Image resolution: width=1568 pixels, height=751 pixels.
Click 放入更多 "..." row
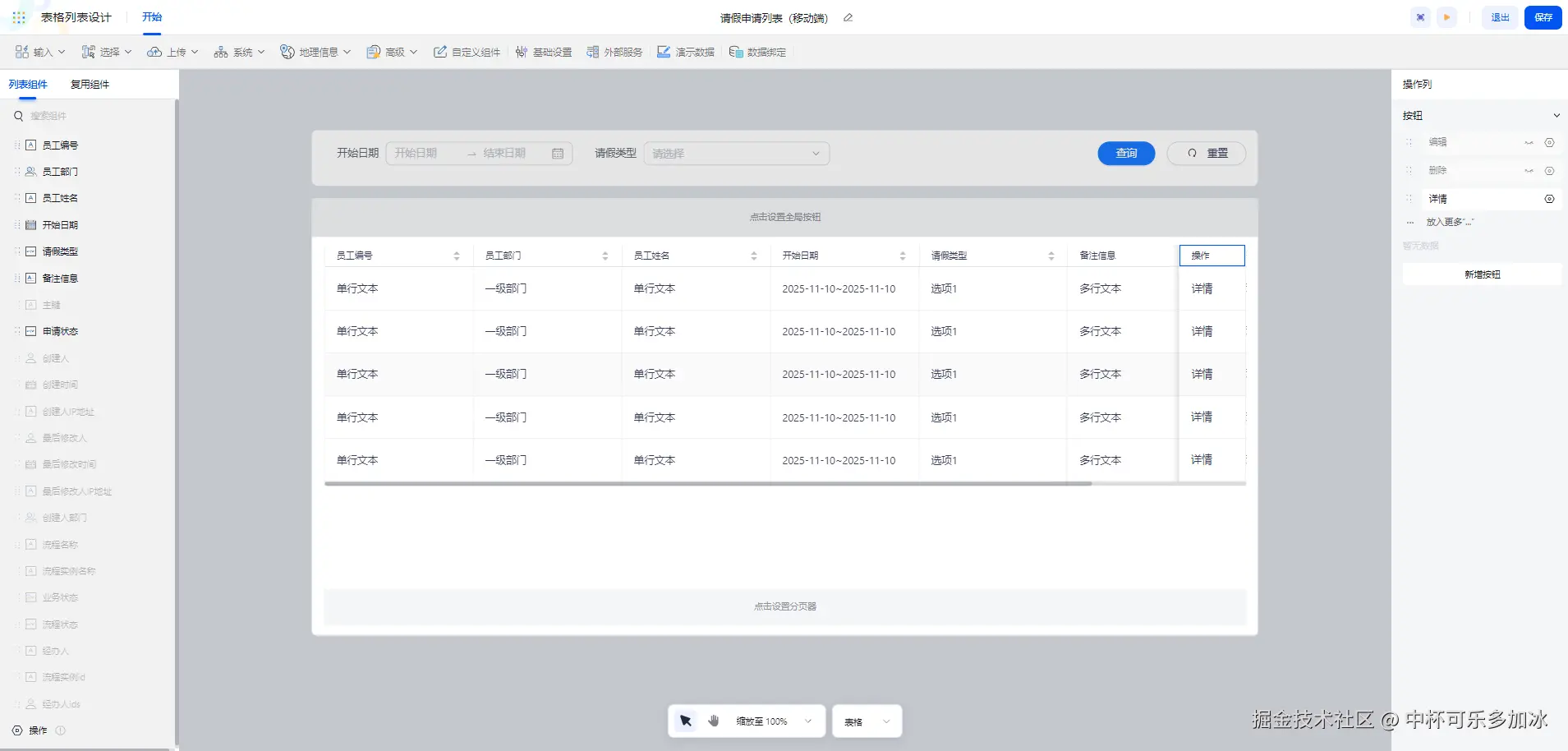1450,222
